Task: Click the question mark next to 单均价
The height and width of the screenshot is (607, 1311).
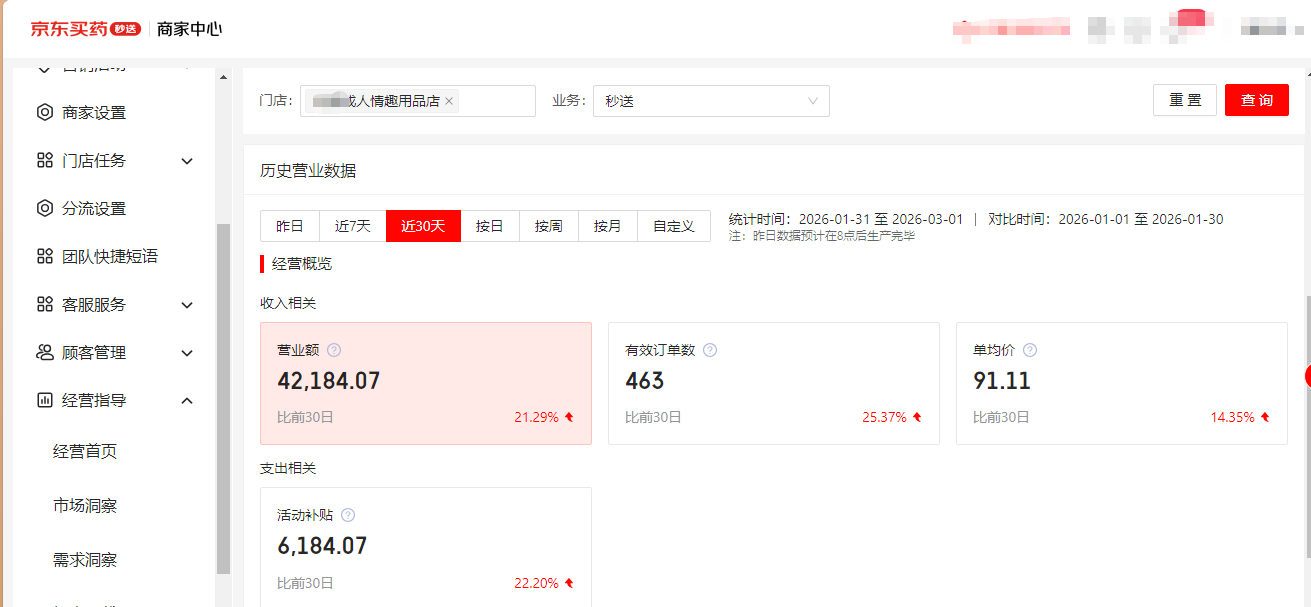Action: pyautogui.click(x=1030, y=350)
